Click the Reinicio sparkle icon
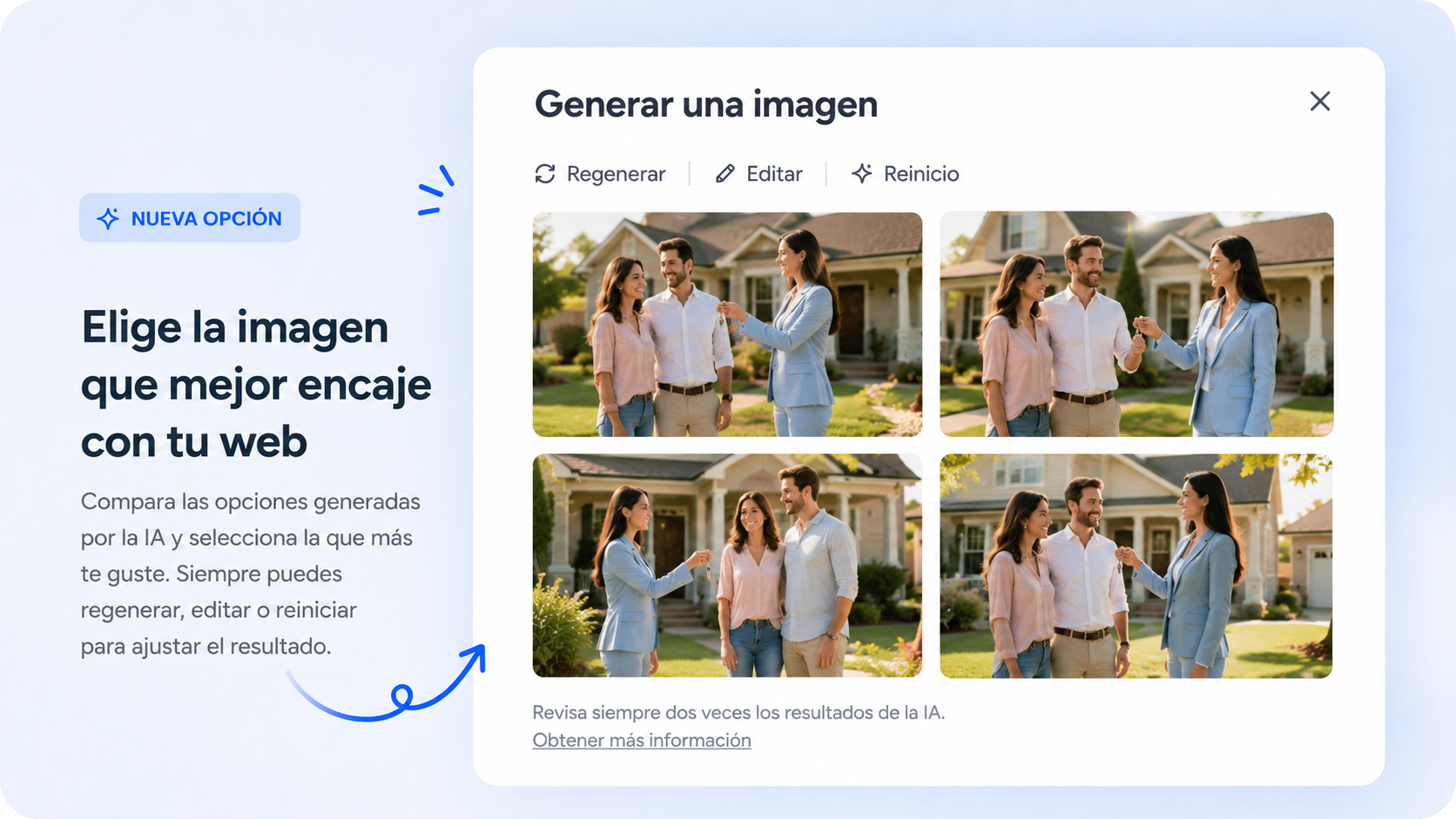This screenshot has width=1456, height=819. point(861,173)
